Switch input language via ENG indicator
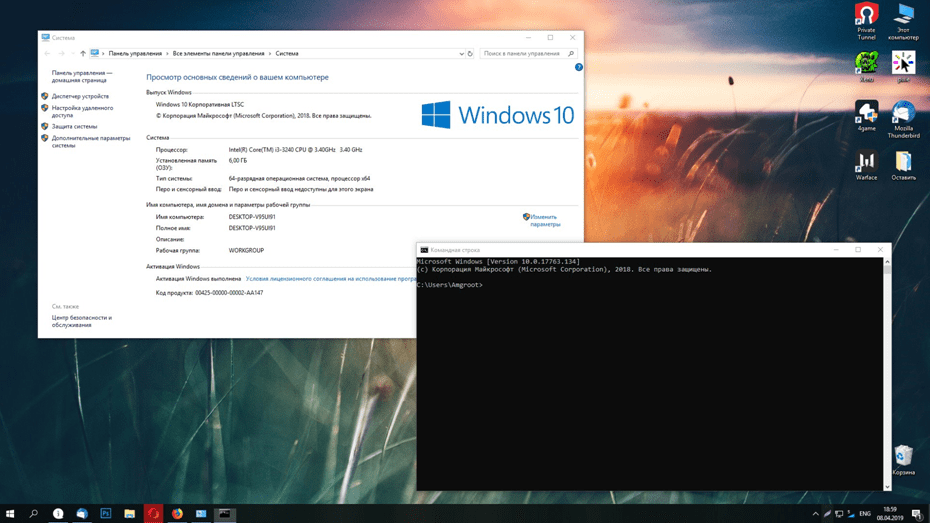The width and height of the screenshot is (930, 523). [865, 514]
